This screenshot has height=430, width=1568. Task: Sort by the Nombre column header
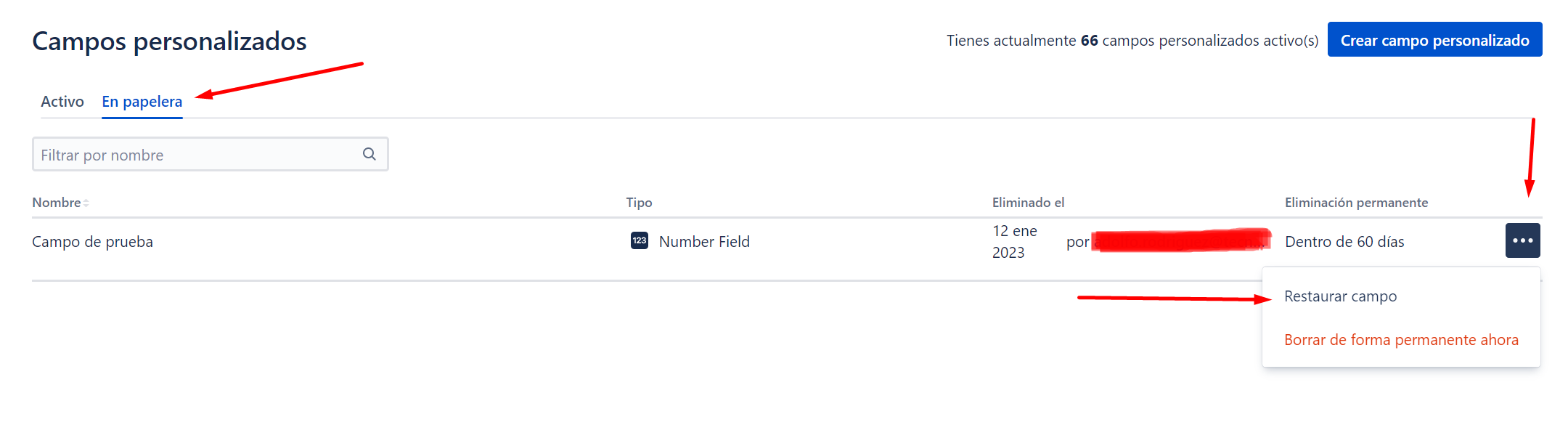click(57, 203)
